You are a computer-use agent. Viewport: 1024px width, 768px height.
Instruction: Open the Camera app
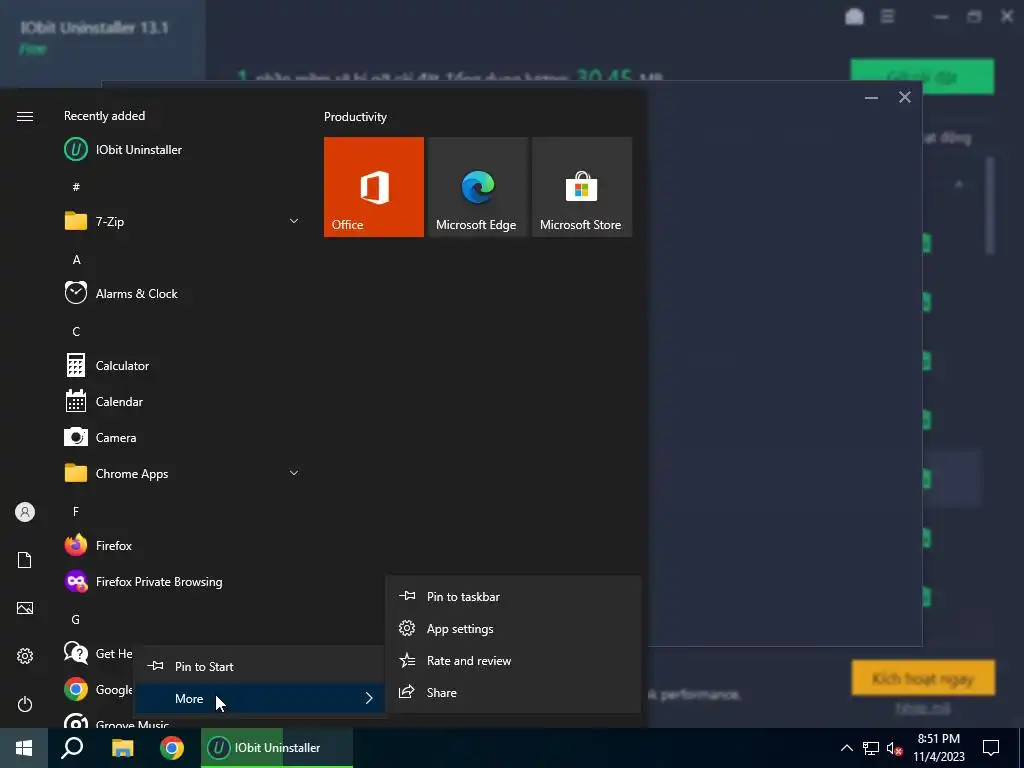[x=183, y=438]
